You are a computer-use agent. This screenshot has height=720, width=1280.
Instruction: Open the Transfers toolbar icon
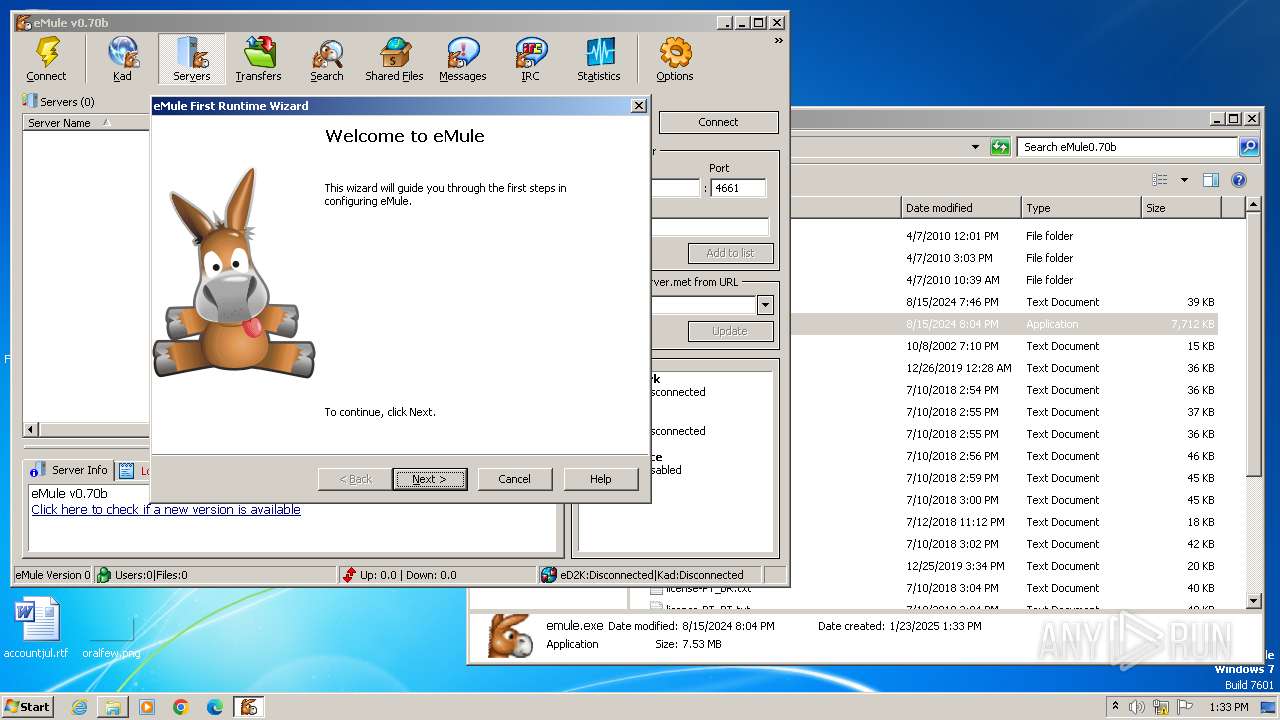[258, 59]
